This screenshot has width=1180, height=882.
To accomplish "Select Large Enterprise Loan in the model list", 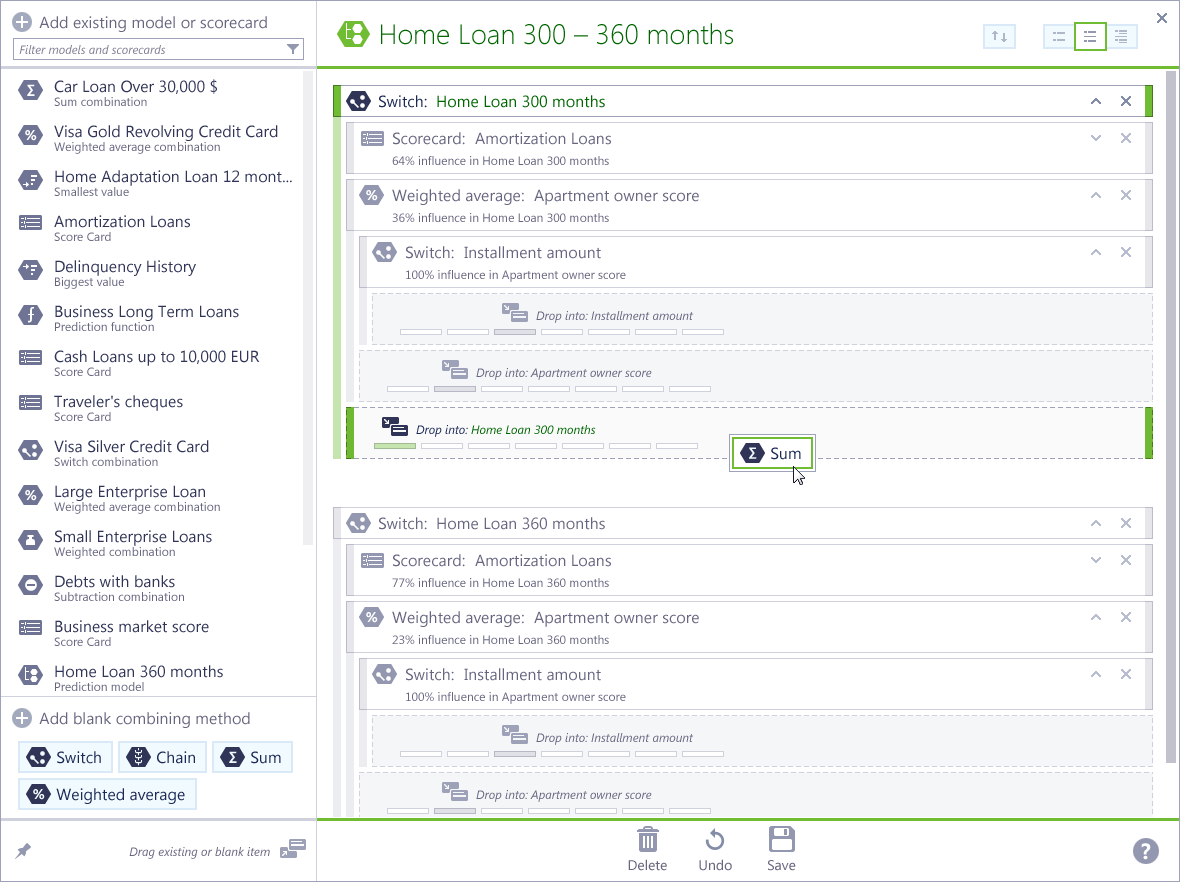I will tap(156, 498).
